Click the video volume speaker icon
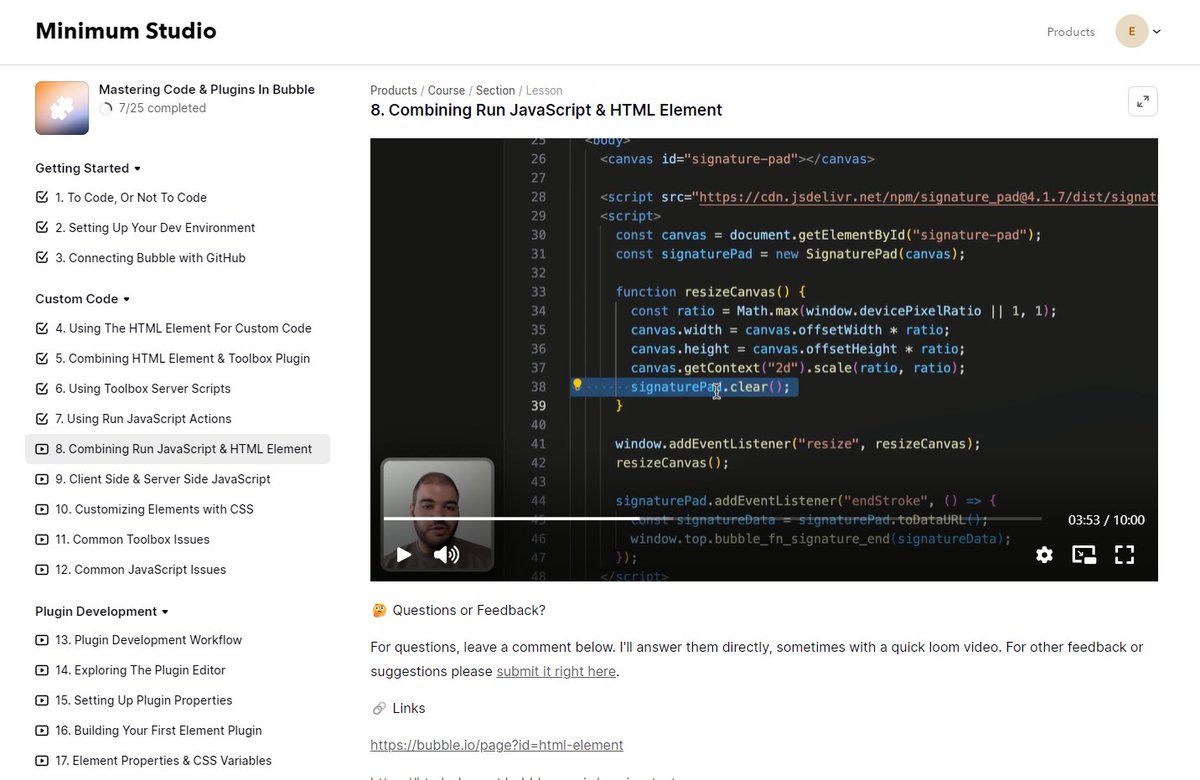This screenshot has width=1200, height=780. pyautogui.click(x=446, y=554)
